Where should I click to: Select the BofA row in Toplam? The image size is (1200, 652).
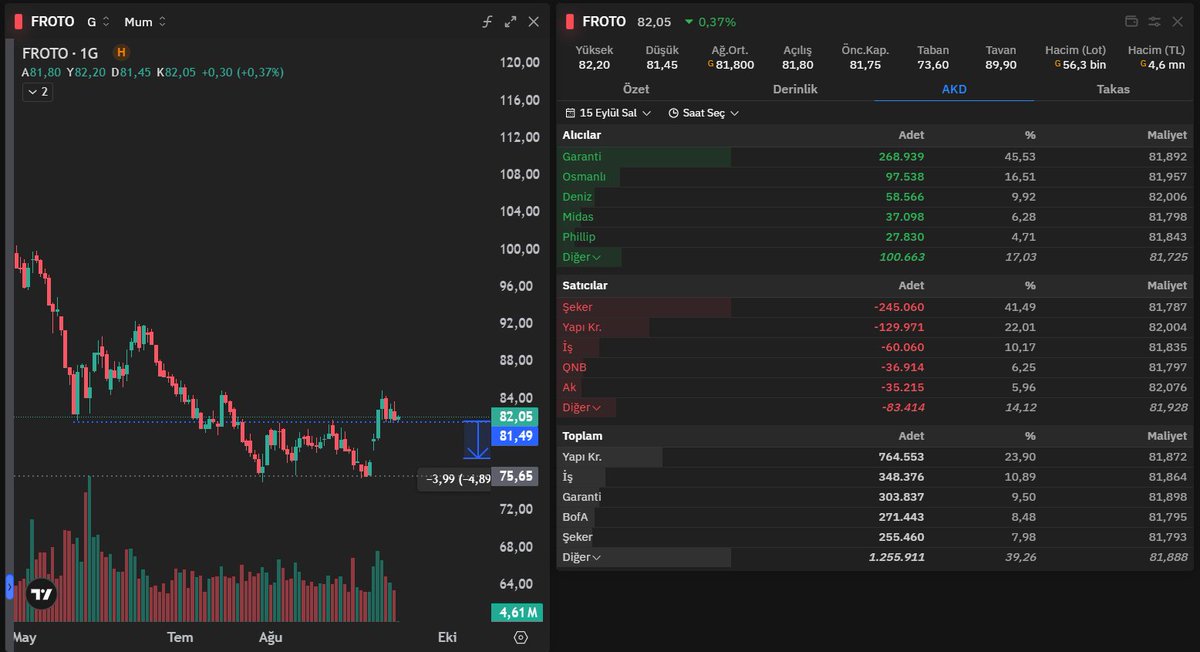(875, 517)
